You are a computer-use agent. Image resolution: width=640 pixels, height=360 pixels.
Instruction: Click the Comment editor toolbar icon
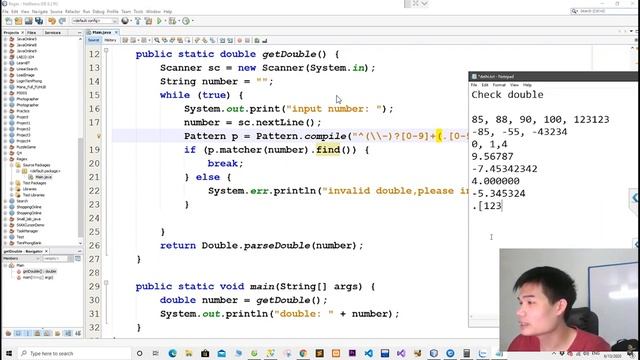click(257, 40)
